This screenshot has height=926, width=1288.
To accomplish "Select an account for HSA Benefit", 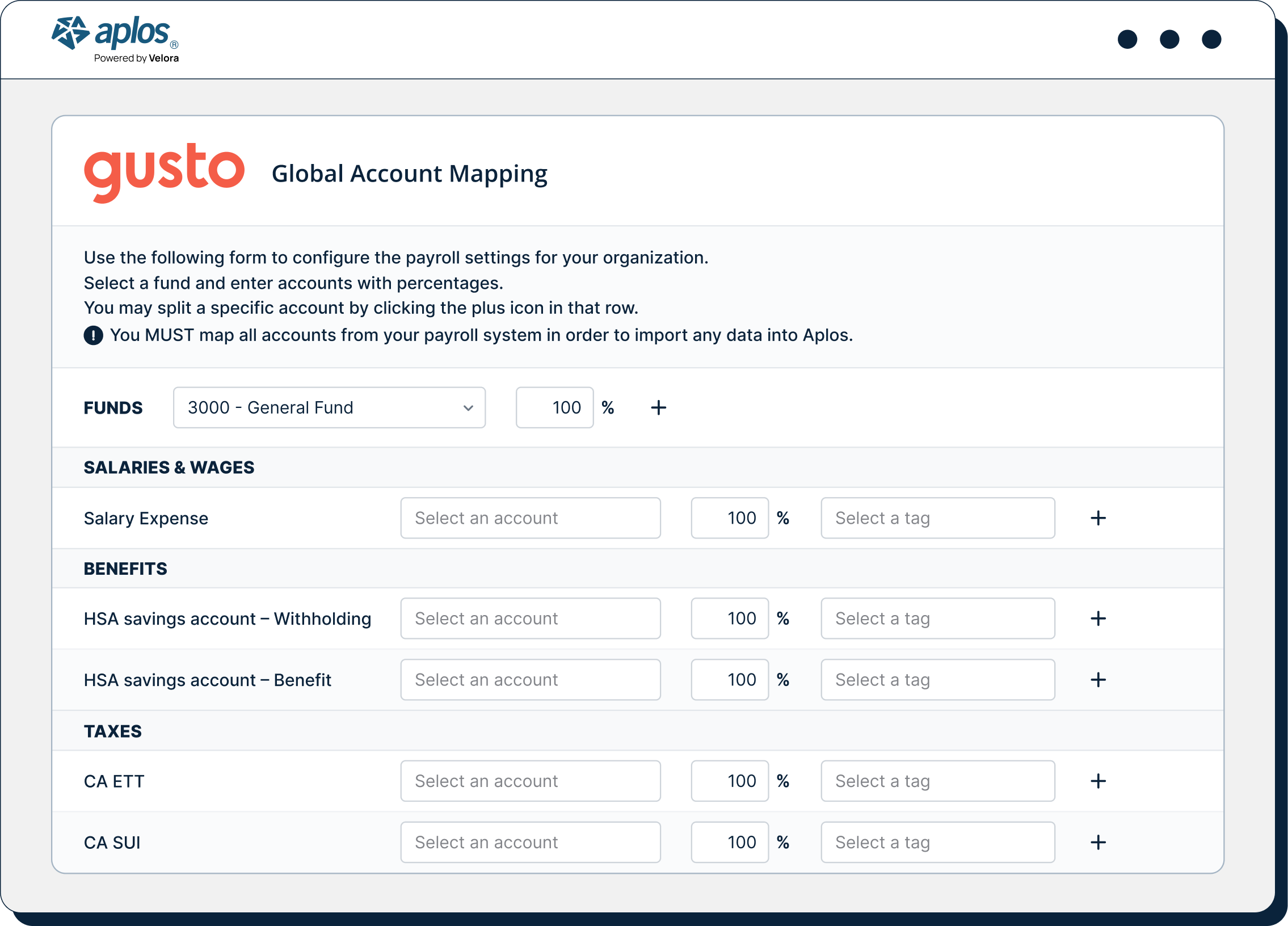I will [x=531, y=680].
